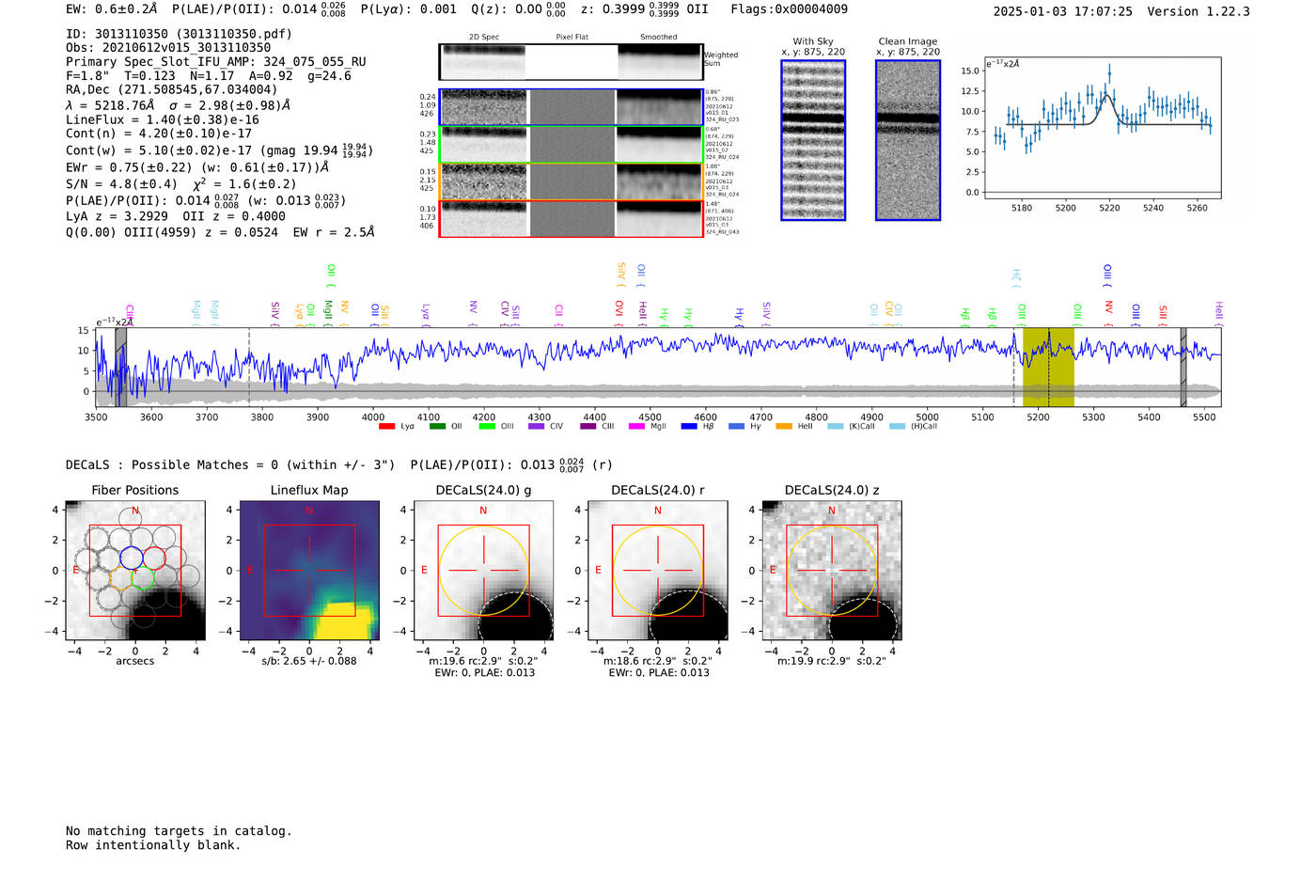
Task: Open the DECaLS(24.0) g image
Action: click(x=483, y=571)
